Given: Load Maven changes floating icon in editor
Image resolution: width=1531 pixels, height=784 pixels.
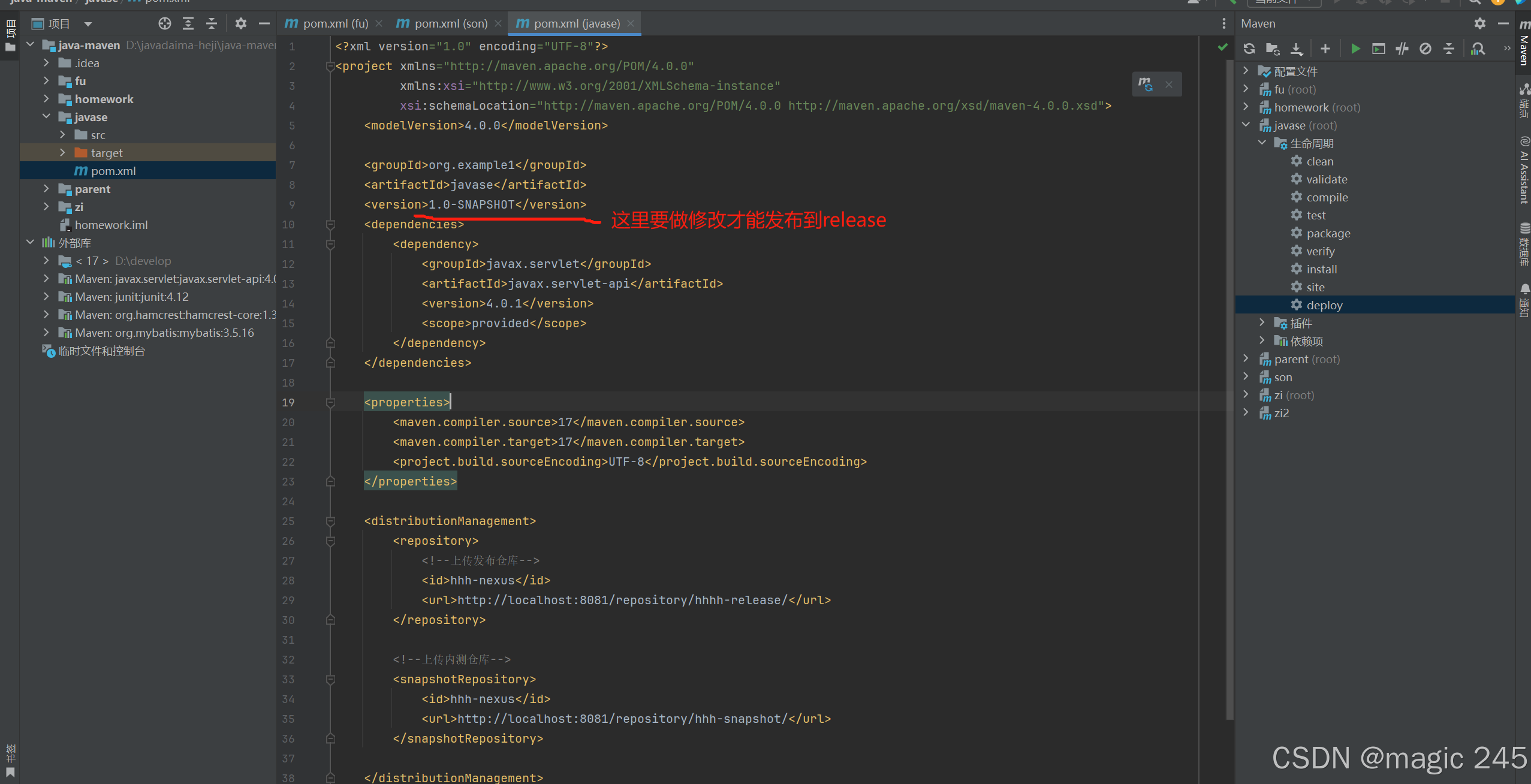Looking at the screenshot, I should click(1146, 84).
